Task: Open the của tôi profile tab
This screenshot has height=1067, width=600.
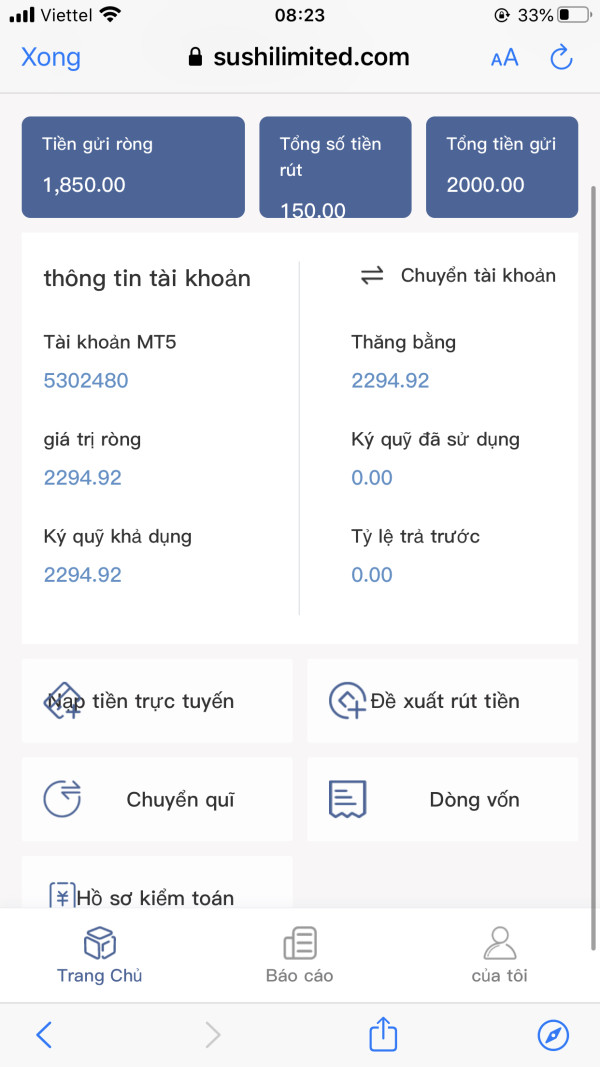Action: [x=499, y=955]
